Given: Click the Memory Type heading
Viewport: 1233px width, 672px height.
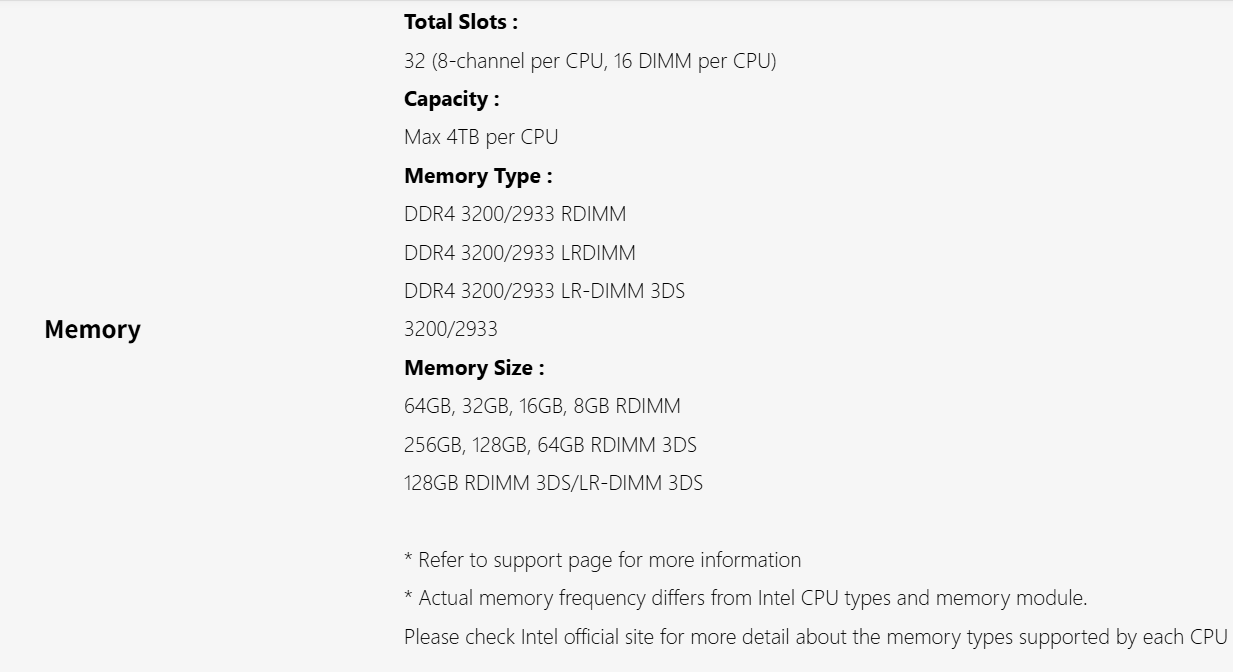Looking at the screenshot, I should click(x=478, y=176).
